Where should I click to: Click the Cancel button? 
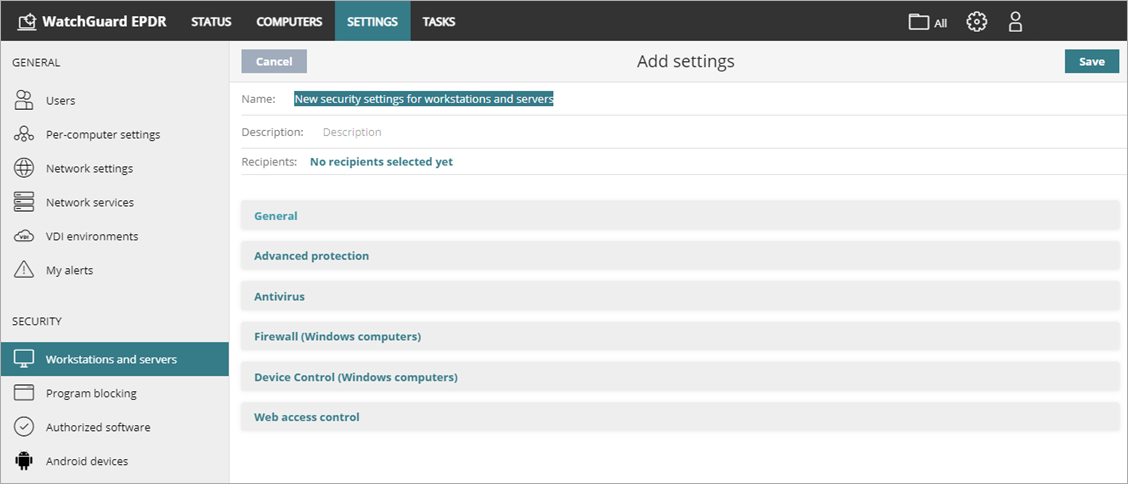point(274,62)
